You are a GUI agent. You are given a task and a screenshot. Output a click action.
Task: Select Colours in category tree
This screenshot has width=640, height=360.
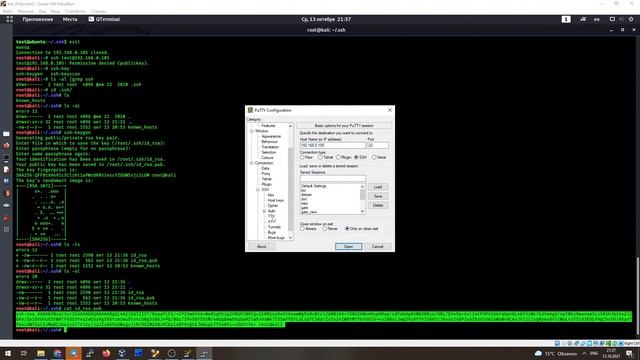pyautogui.click(x=267, y=158)
